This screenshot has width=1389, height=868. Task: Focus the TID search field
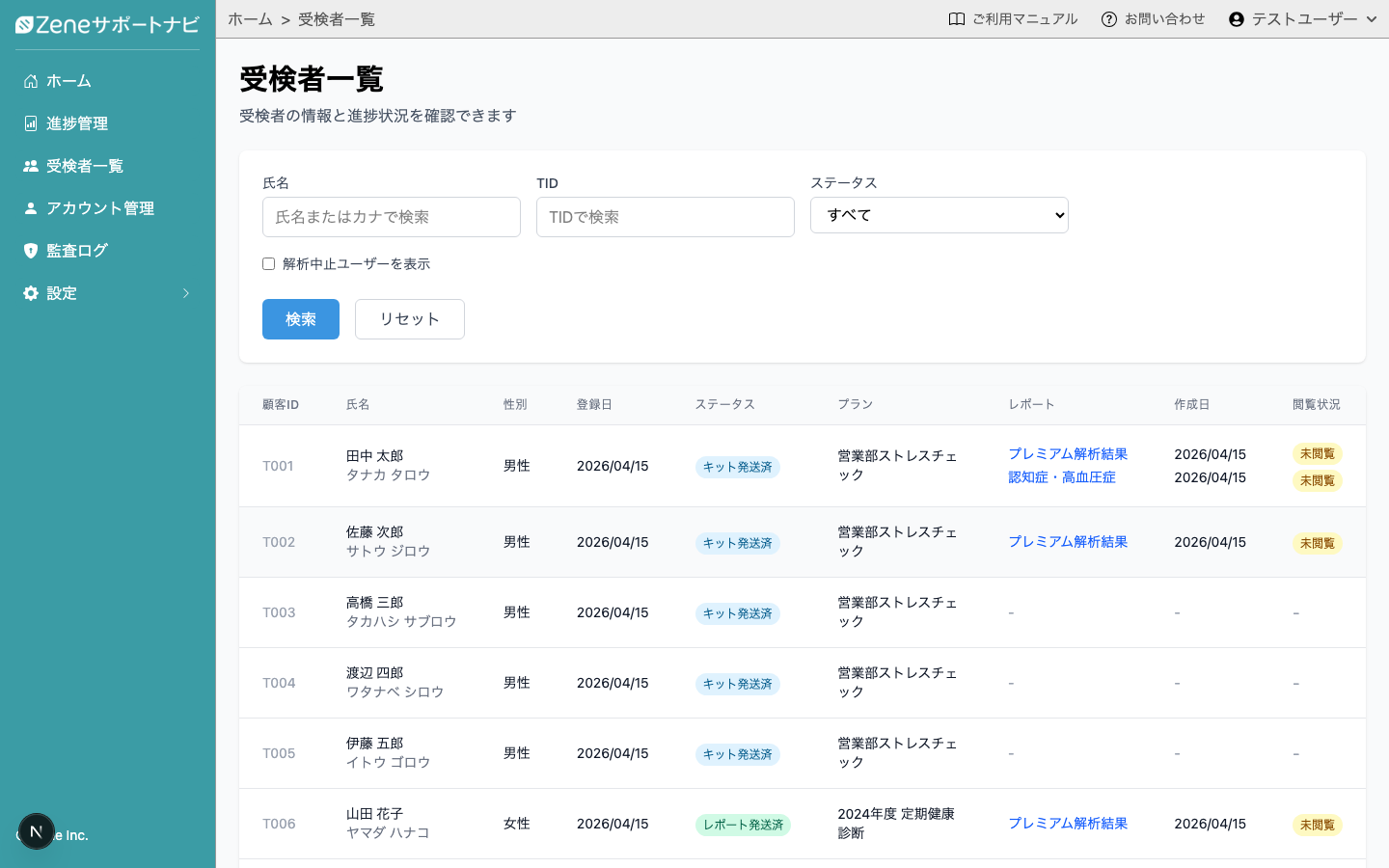666,217
